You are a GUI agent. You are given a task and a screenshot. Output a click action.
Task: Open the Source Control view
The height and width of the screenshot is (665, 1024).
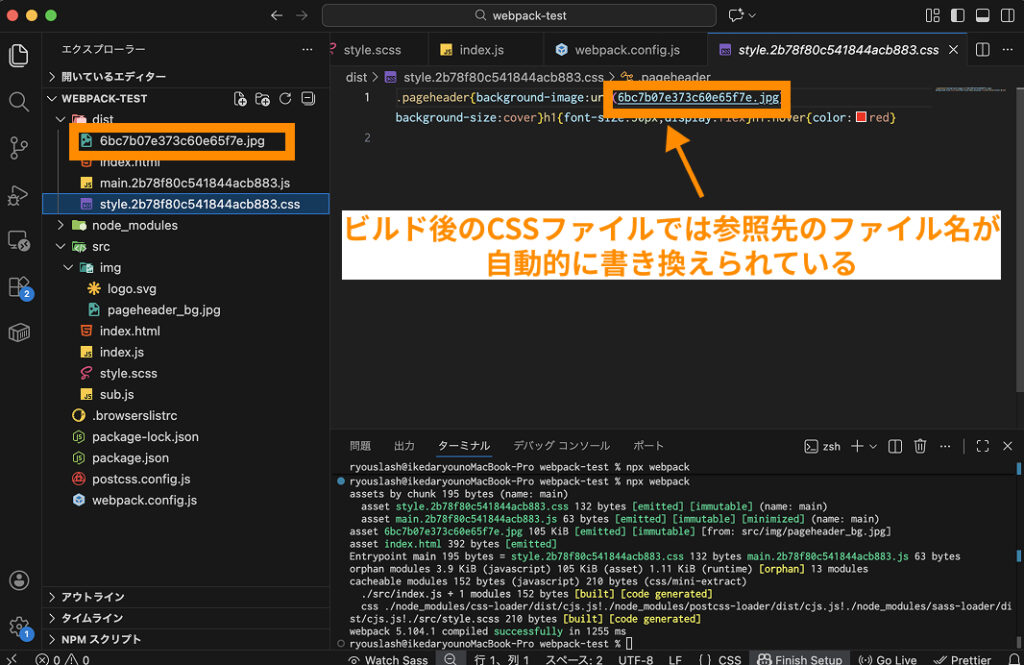point(18,148)
